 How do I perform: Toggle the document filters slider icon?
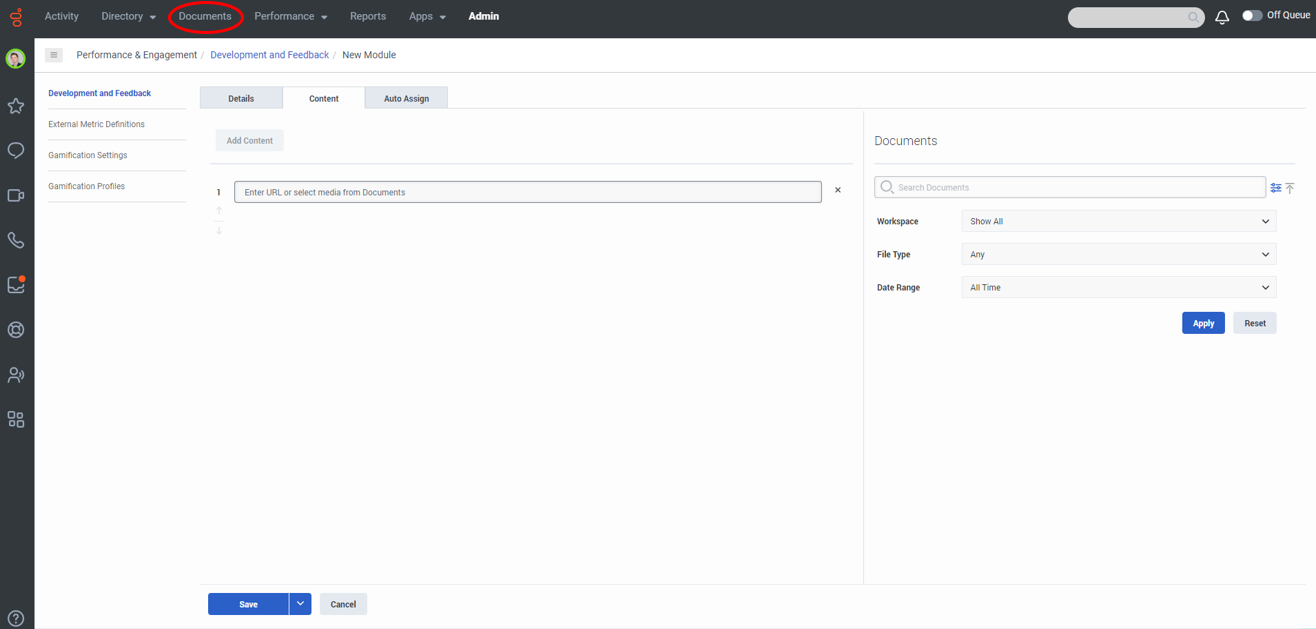coord(1276,188)
